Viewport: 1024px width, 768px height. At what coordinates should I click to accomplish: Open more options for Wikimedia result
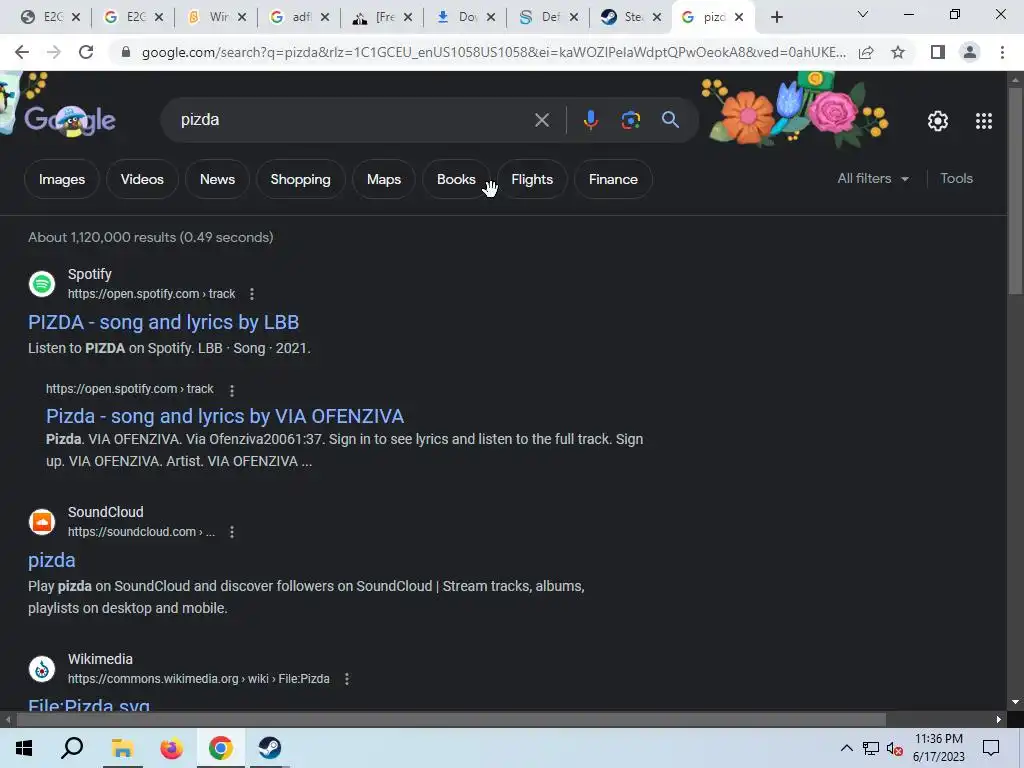(x=347, y=679)
